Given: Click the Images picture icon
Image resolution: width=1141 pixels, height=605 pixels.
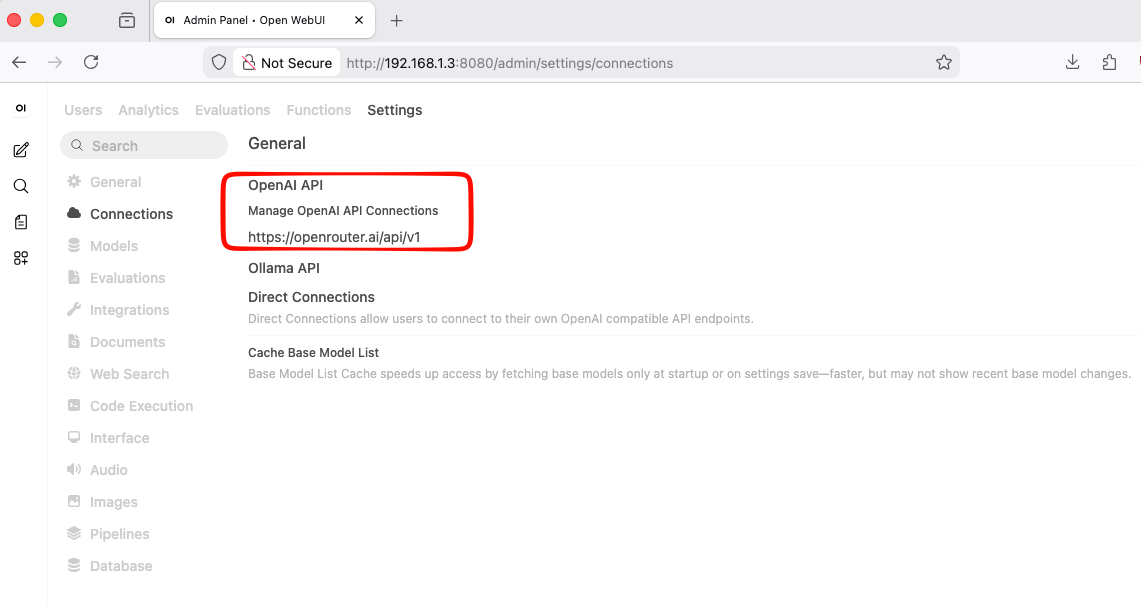Looking at the screenshot, I should [x=73, y=502].
